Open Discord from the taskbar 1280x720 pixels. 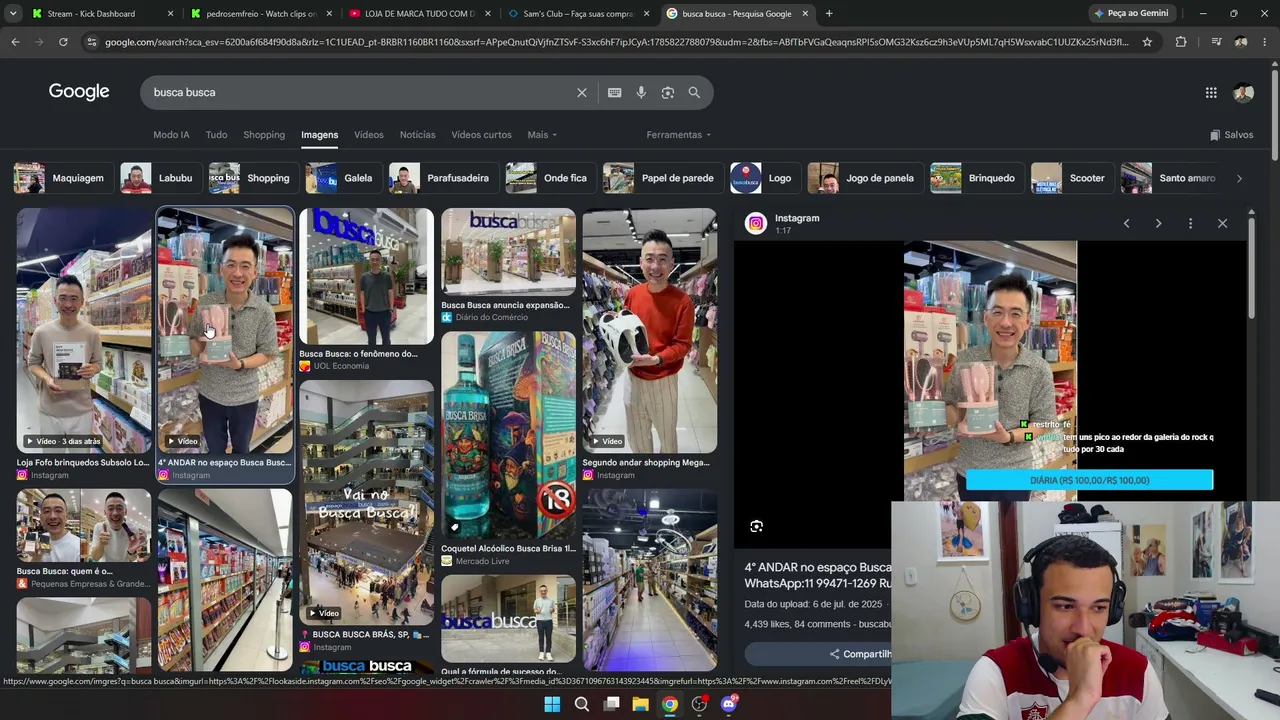tap(729, 704)
